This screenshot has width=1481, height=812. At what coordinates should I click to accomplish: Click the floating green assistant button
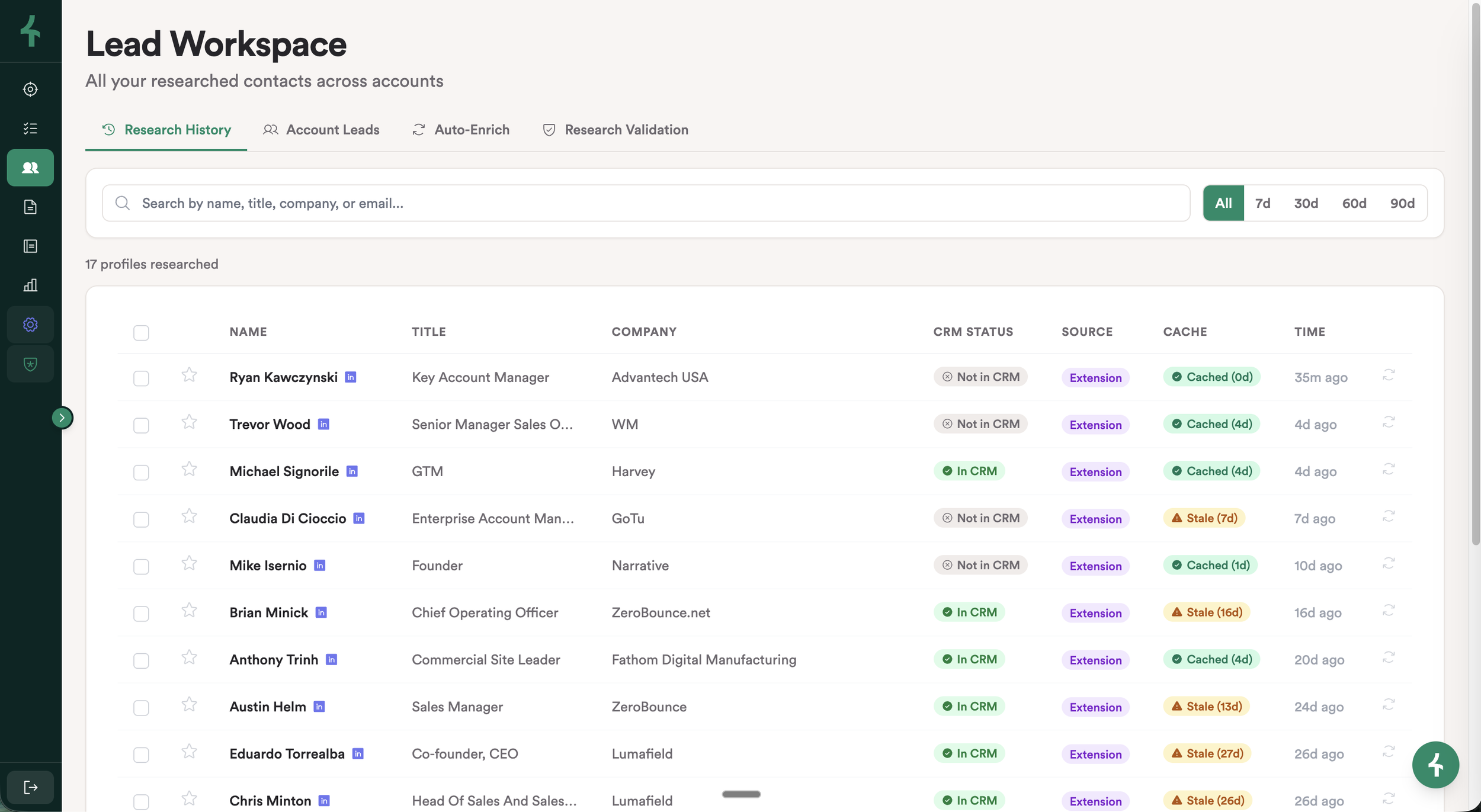(x=1435, y=765)
